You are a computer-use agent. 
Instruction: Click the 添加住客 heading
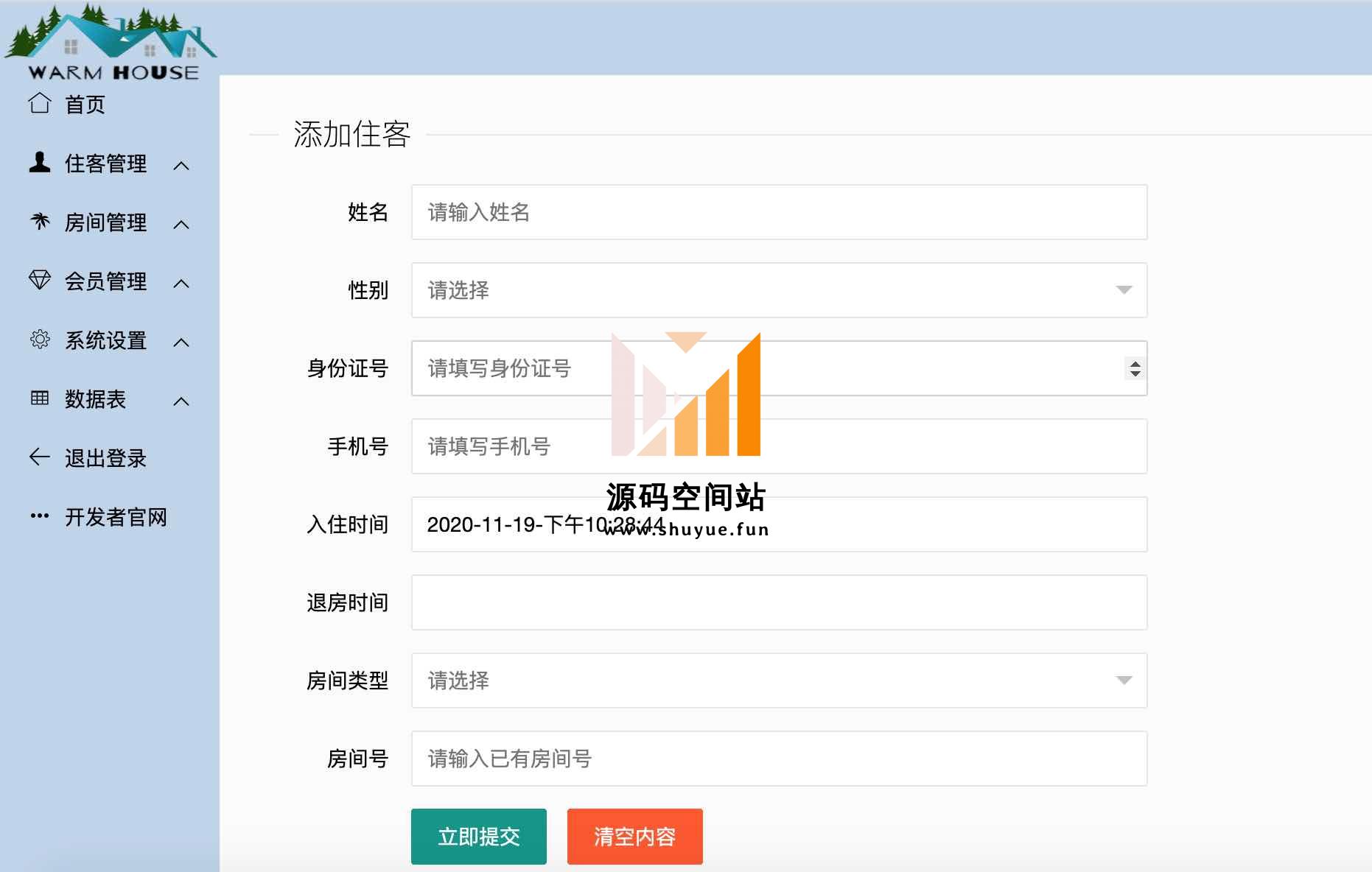coord(352,134)
